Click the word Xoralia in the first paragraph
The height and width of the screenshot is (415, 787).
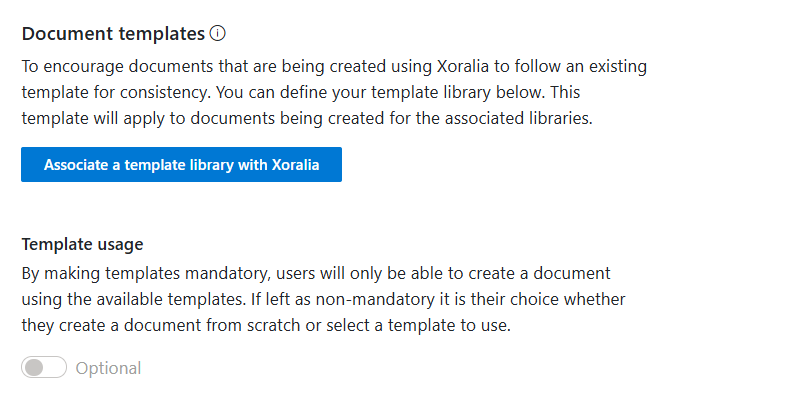pyautogui.click(x=463, y=66)
